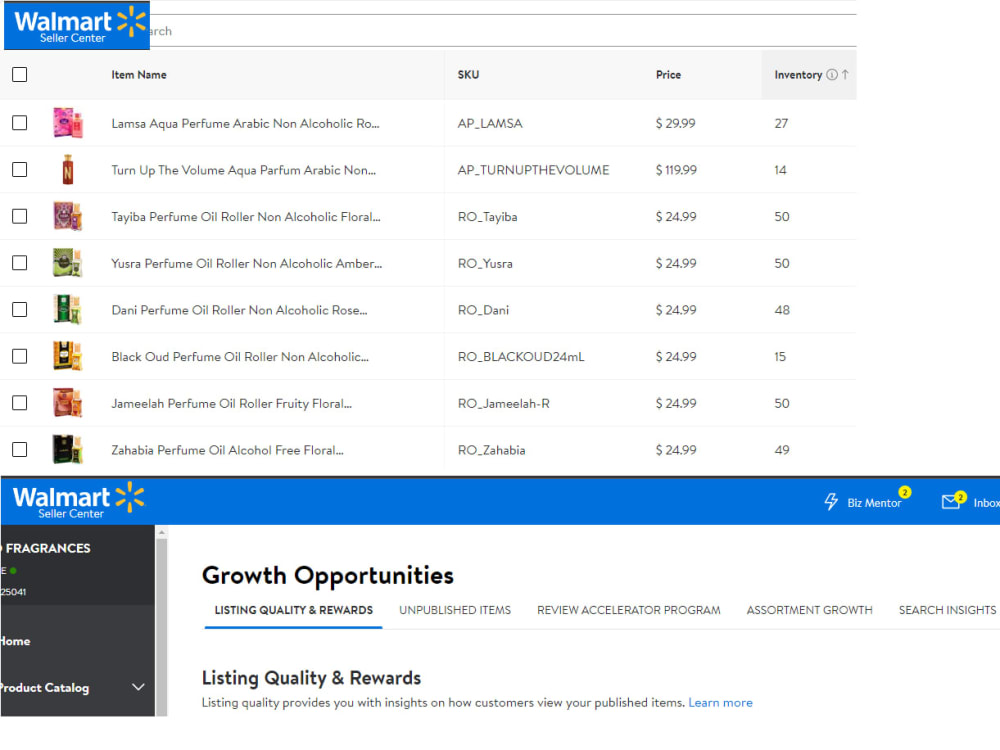This screenshot has height=750, width=1000.
Task: Open the Zahabia Perfume Oil Alcohol Free item name
Action: pyautogui.click(x=227, y=450)
